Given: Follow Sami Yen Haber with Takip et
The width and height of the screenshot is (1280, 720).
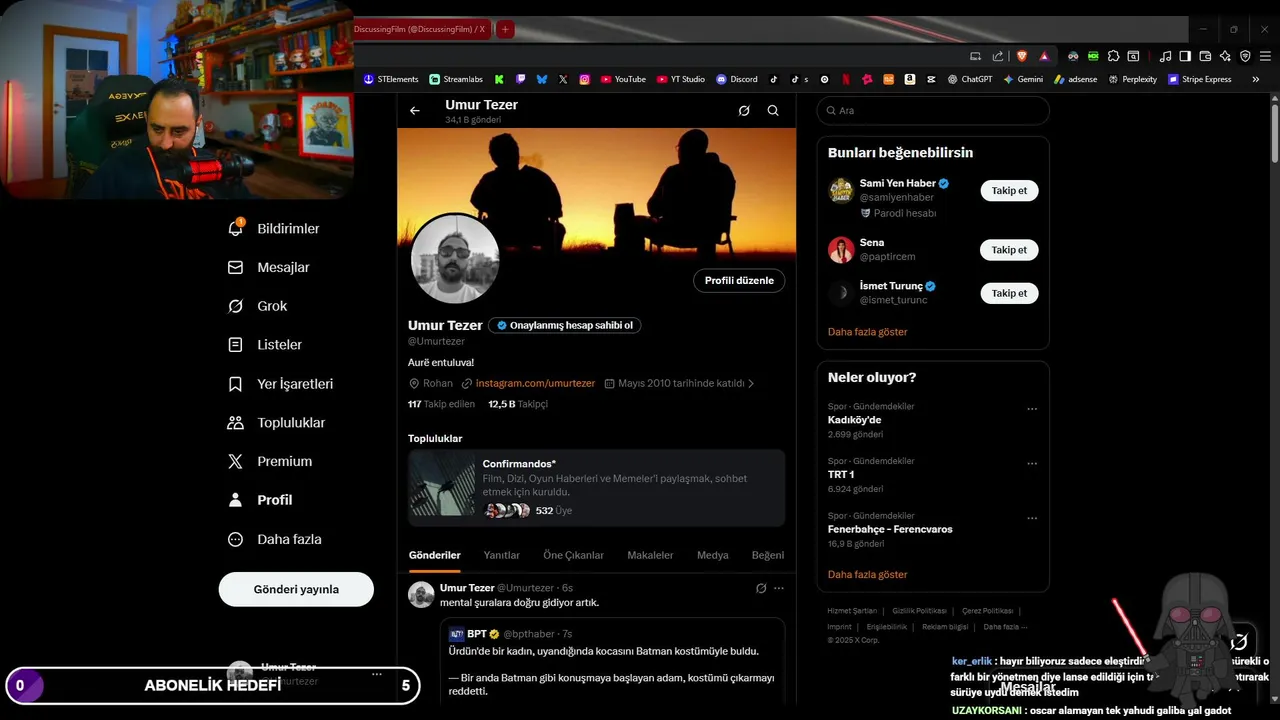Looking at the screenshot, I should click(1009, 190).
